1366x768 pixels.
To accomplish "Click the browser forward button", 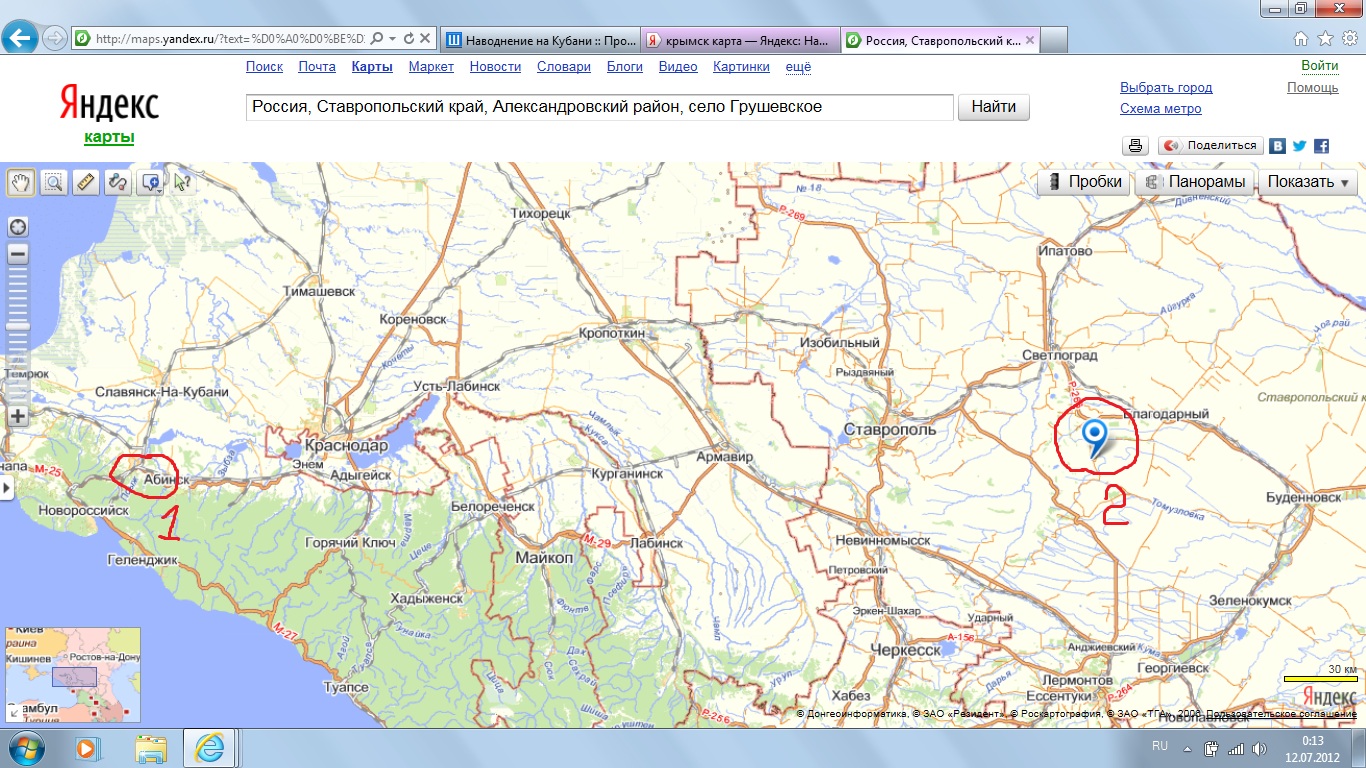I will [x=54, y=39].
